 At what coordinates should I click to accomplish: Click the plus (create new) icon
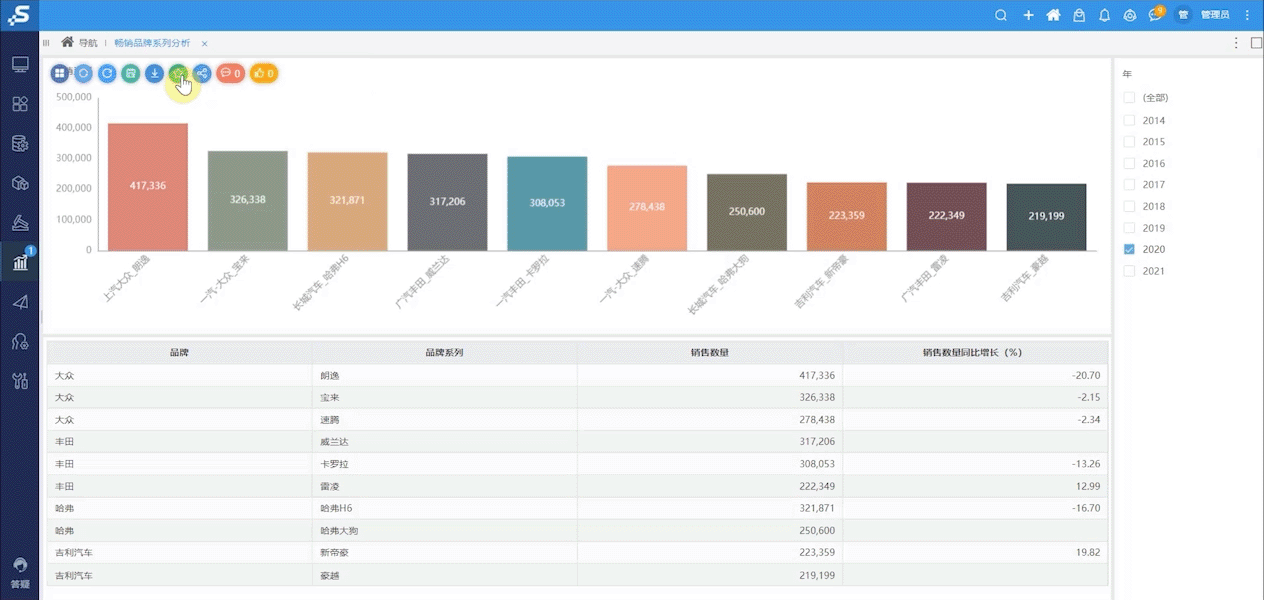(1028, 15)
